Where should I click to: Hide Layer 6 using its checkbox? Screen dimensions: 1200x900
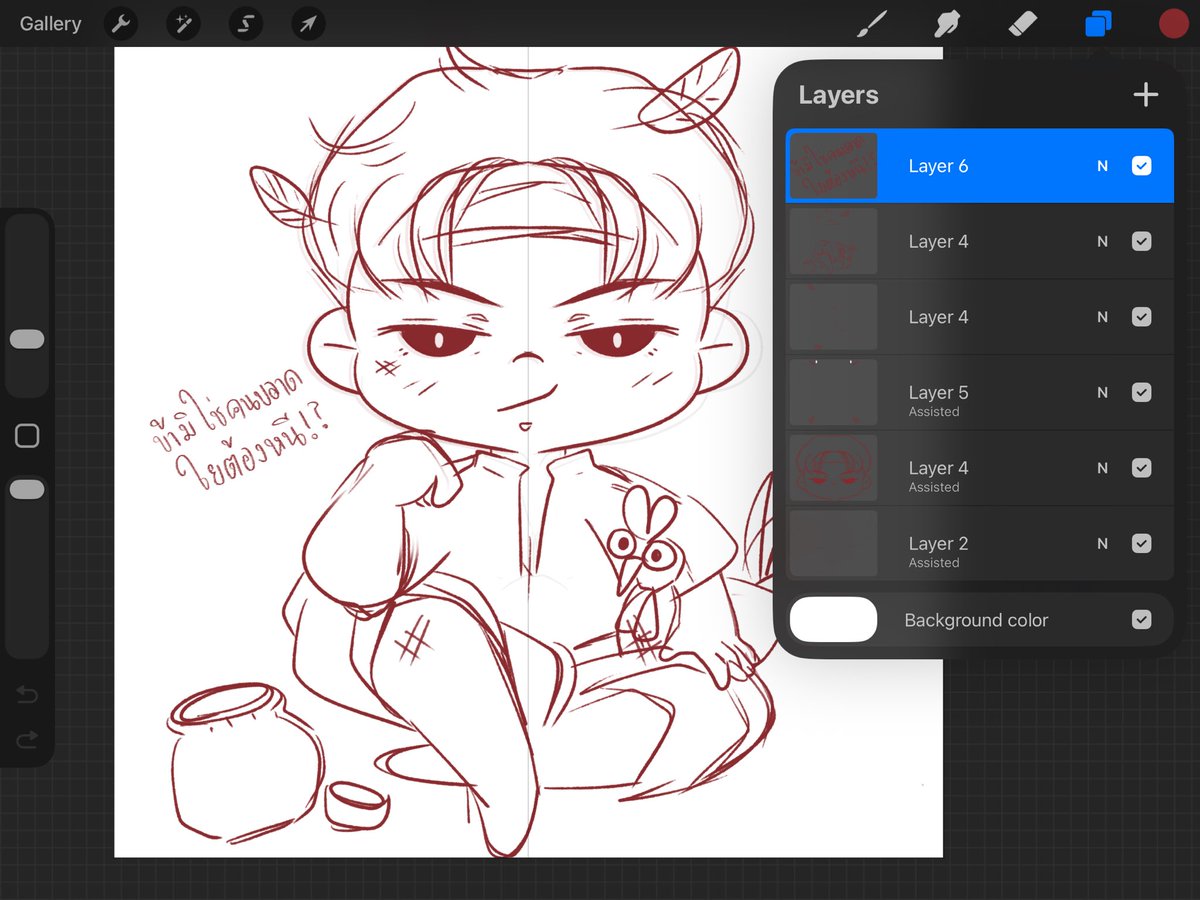point(1141,166)
